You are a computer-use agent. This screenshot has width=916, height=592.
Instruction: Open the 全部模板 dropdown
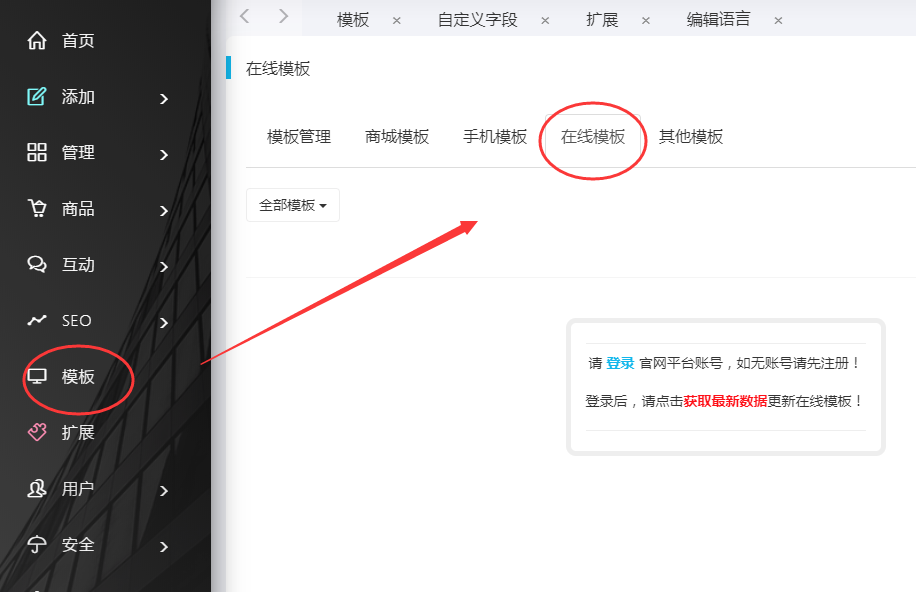[x=292, y=205]
